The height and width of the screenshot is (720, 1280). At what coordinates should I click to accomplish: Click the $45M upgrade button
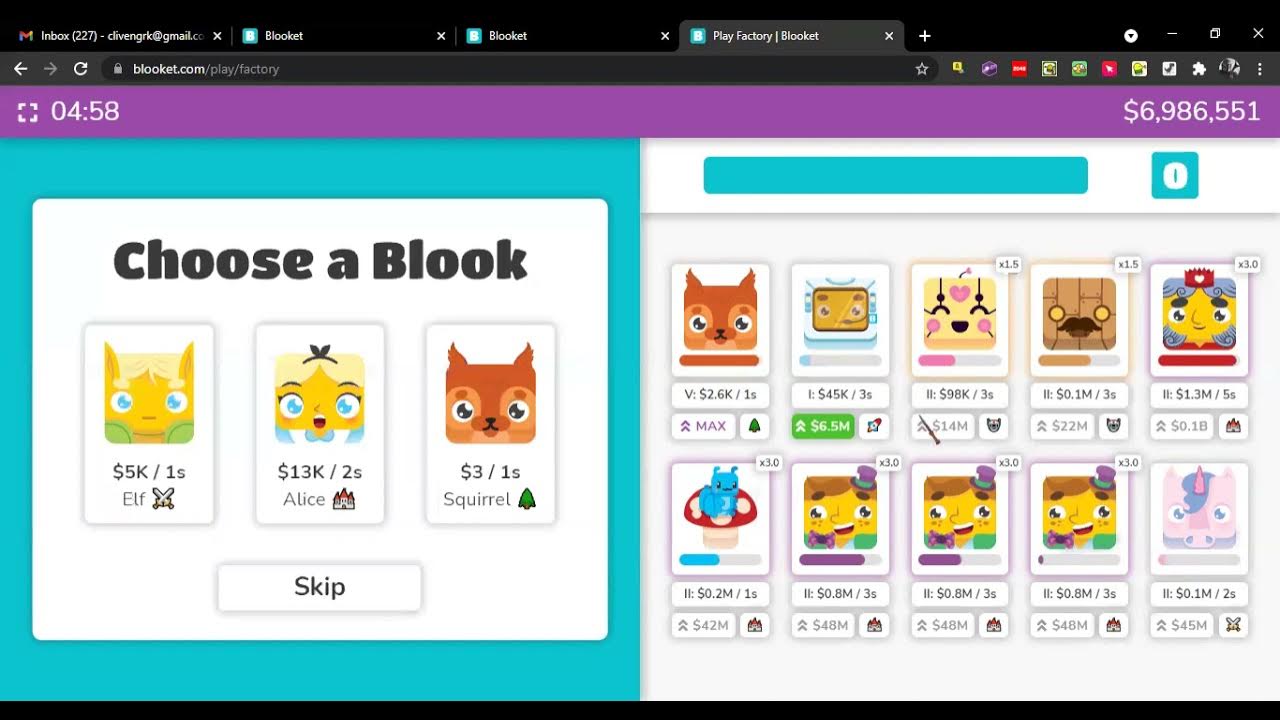tap(1183, 626)
